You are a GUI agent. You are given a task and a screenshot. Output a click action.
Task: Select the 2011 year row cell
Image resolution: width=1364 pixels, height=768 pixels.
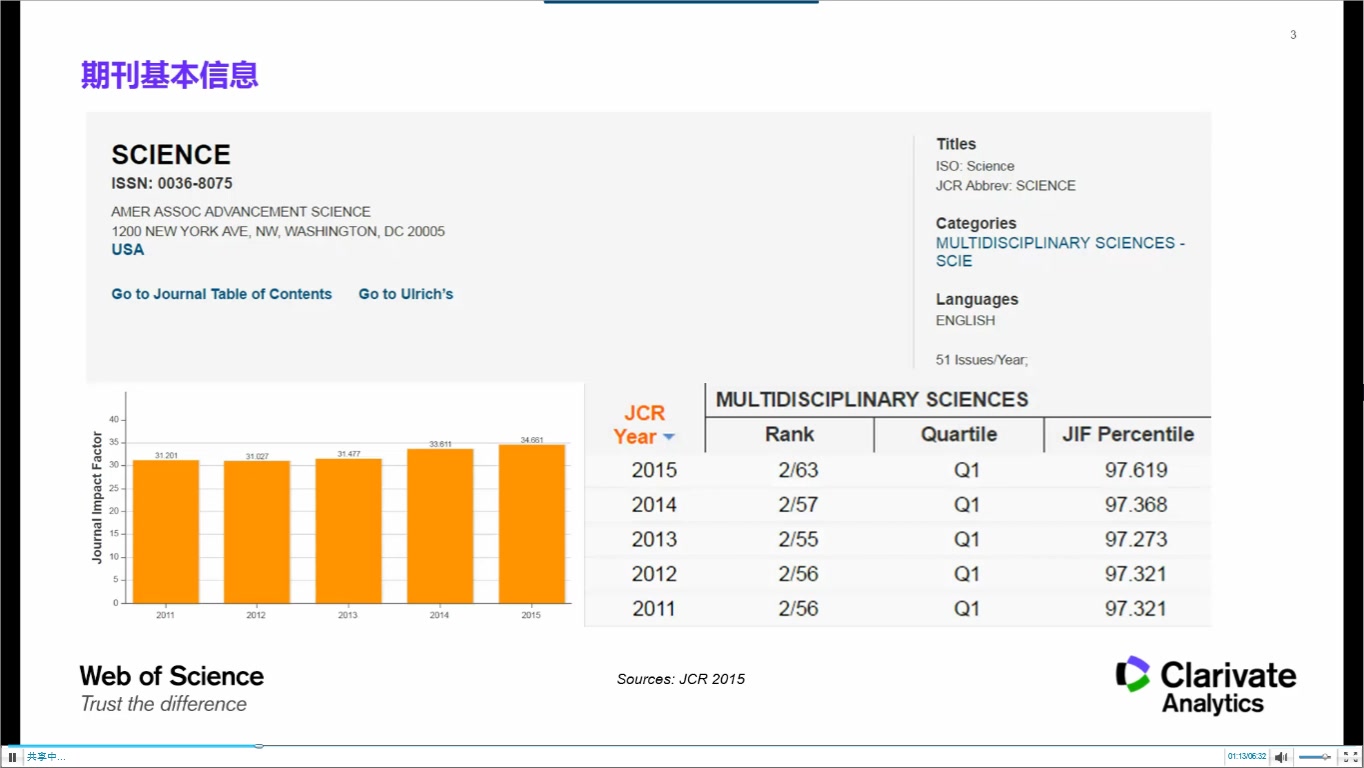(654, 609)
